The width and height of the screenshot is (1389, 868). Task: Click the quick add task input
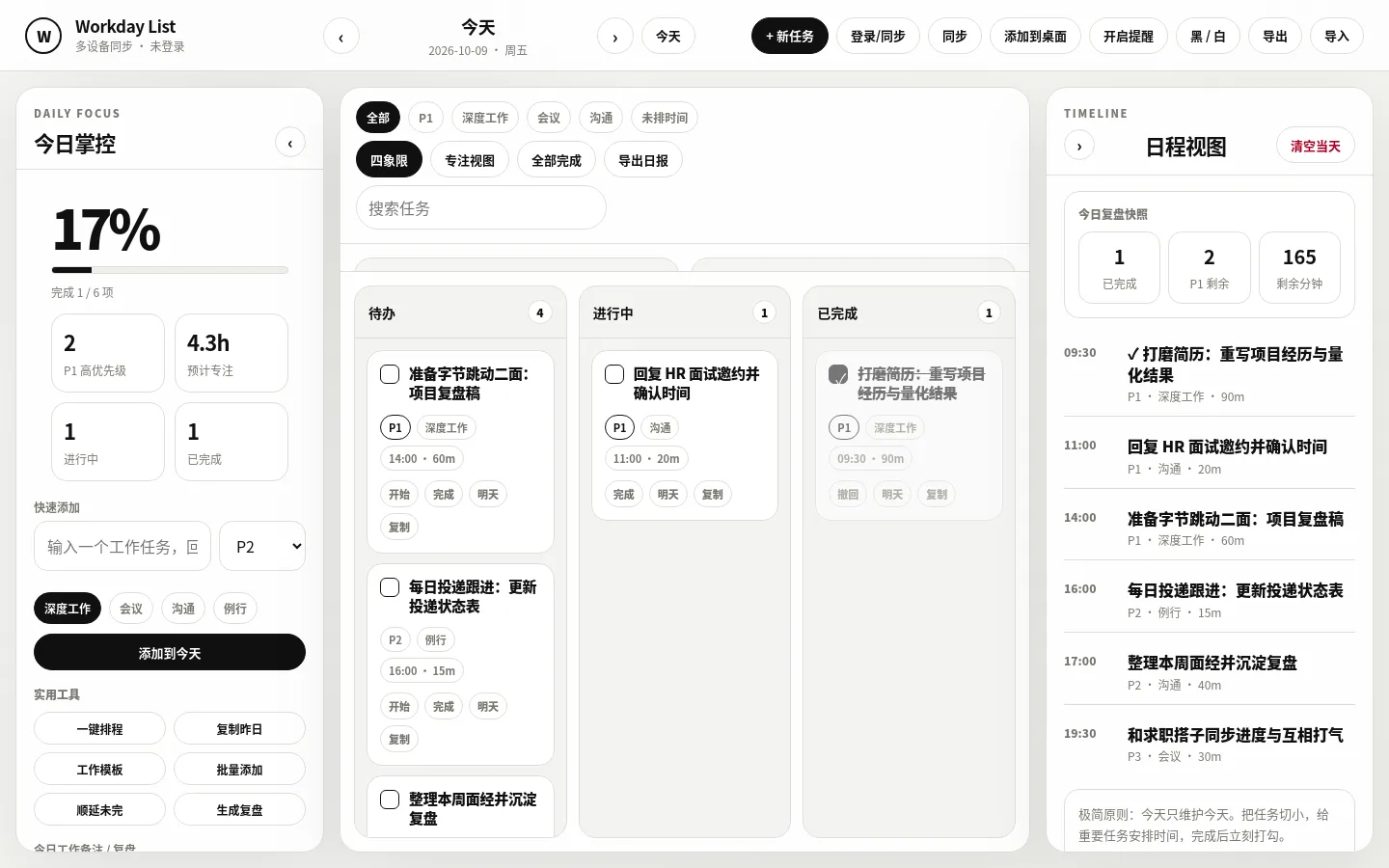pos(123,547)
